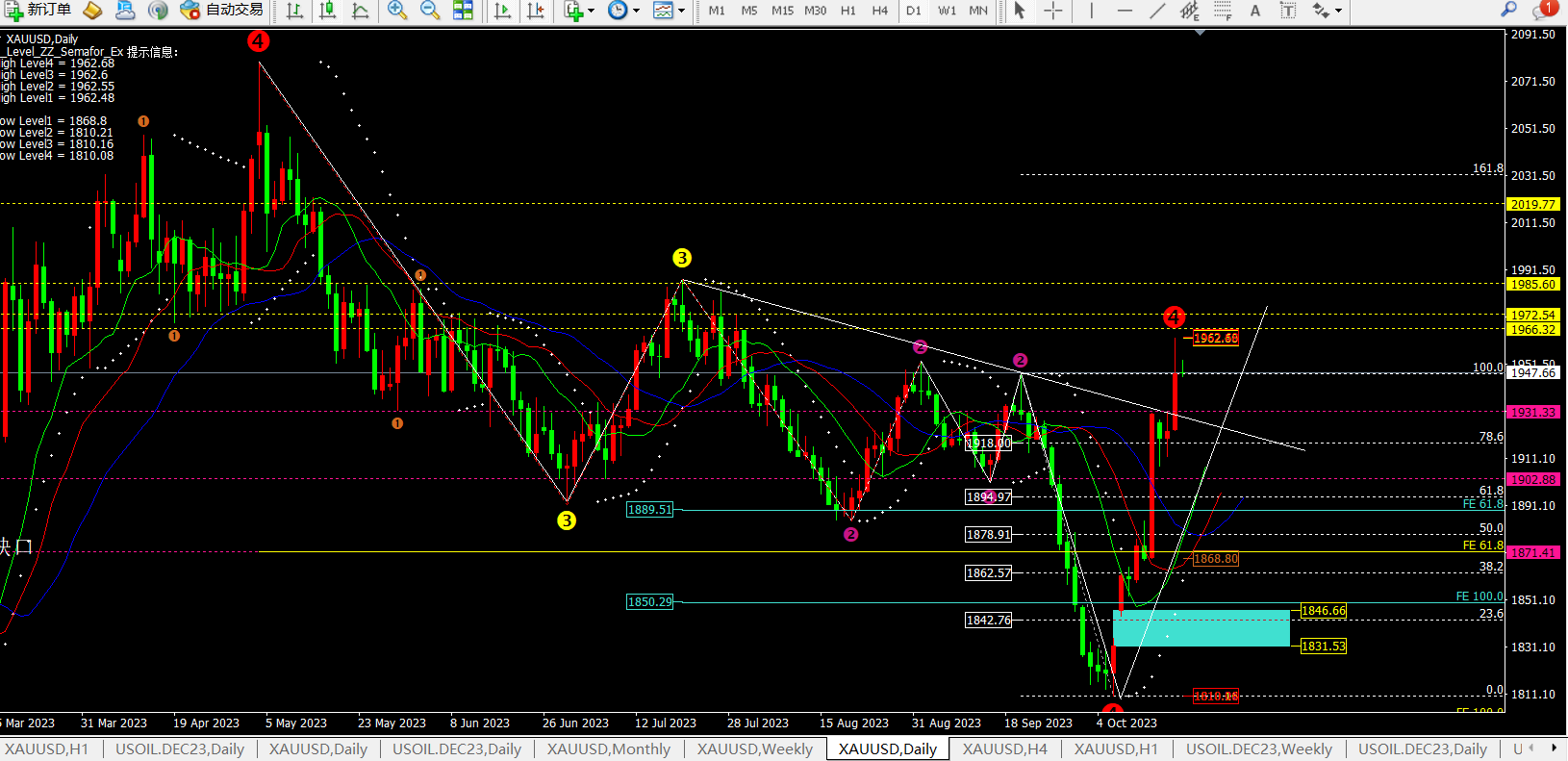Toggle chart shift from right edge

click(536, 11)
